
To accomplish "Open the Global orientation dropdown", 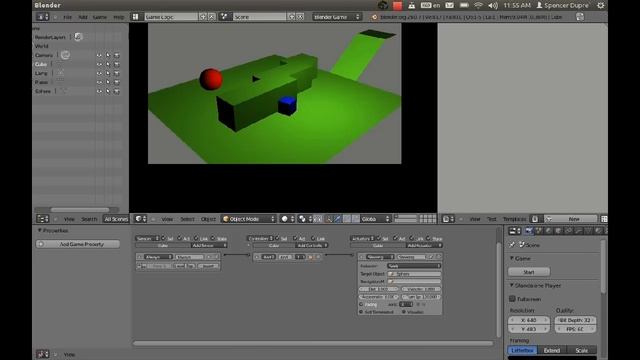I will point(375,219).
